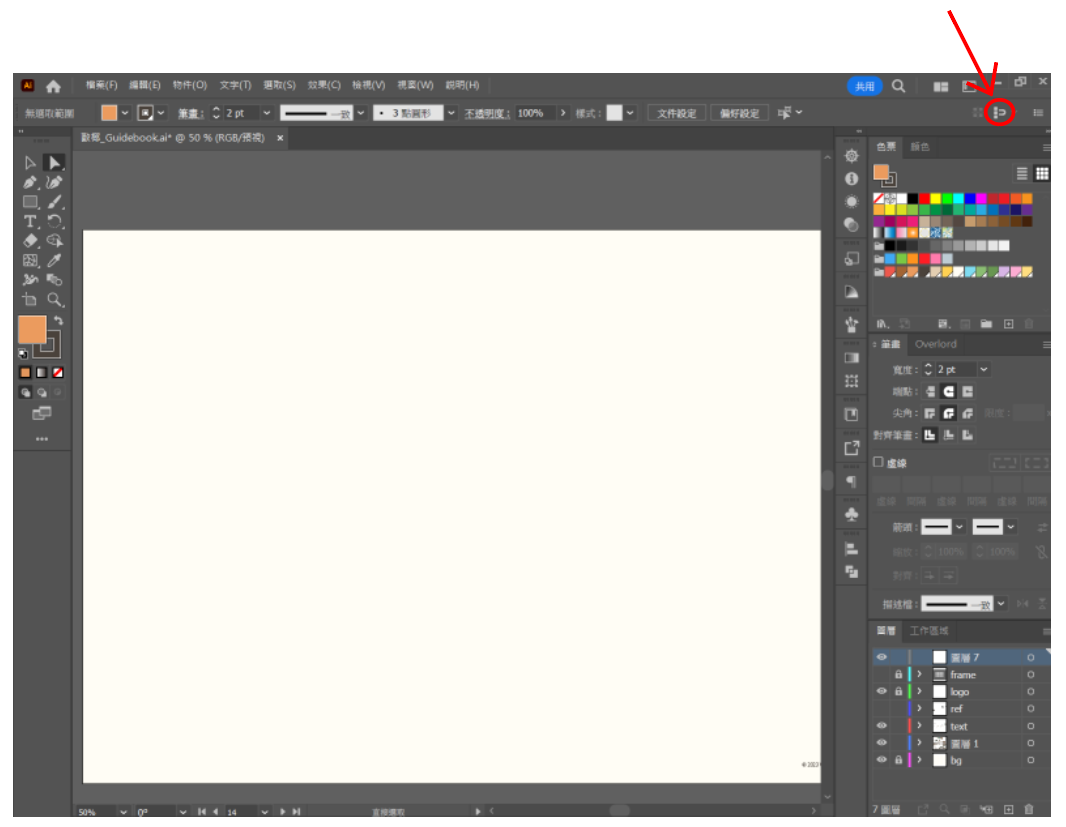The image size is (1066, 827).
Task: Switch to the 工作區域 tab
Action: click(x=929, y=630)
